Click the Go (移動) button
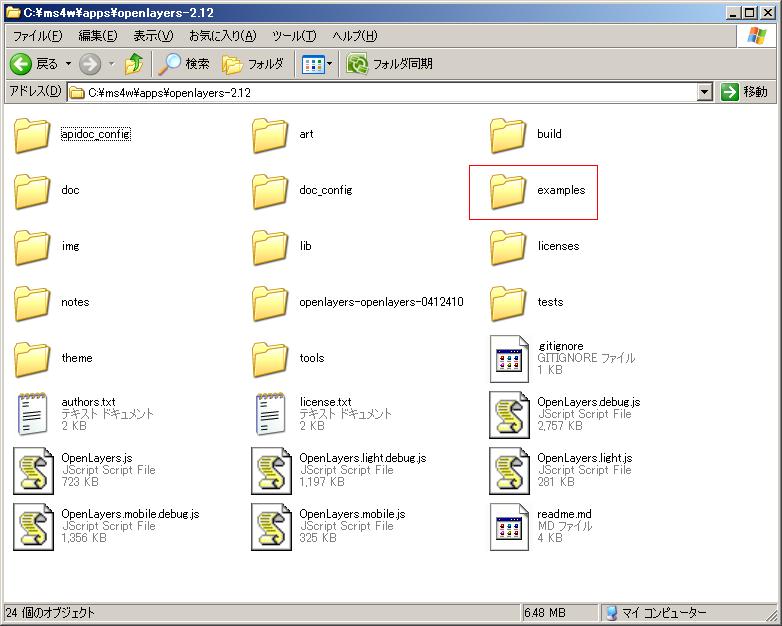 tap(745, 92)
